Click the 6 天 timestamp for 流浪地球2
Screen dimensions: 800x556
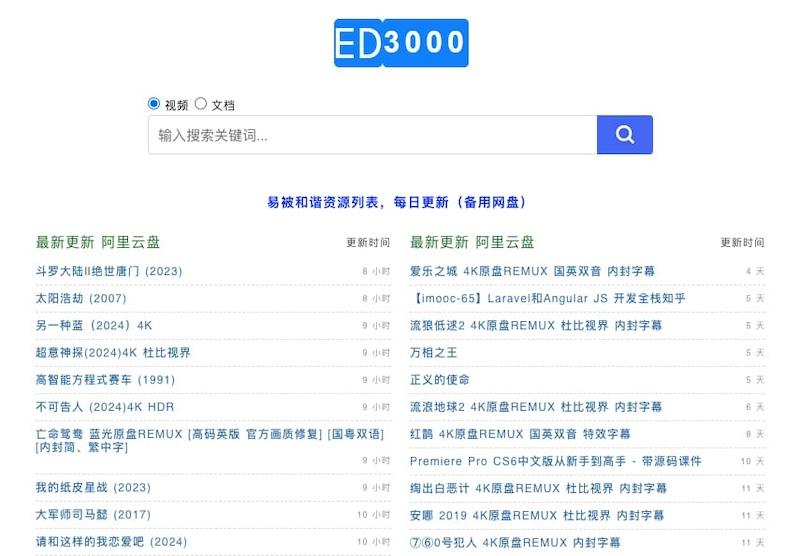pyautogui.click(x=755, y=407)
